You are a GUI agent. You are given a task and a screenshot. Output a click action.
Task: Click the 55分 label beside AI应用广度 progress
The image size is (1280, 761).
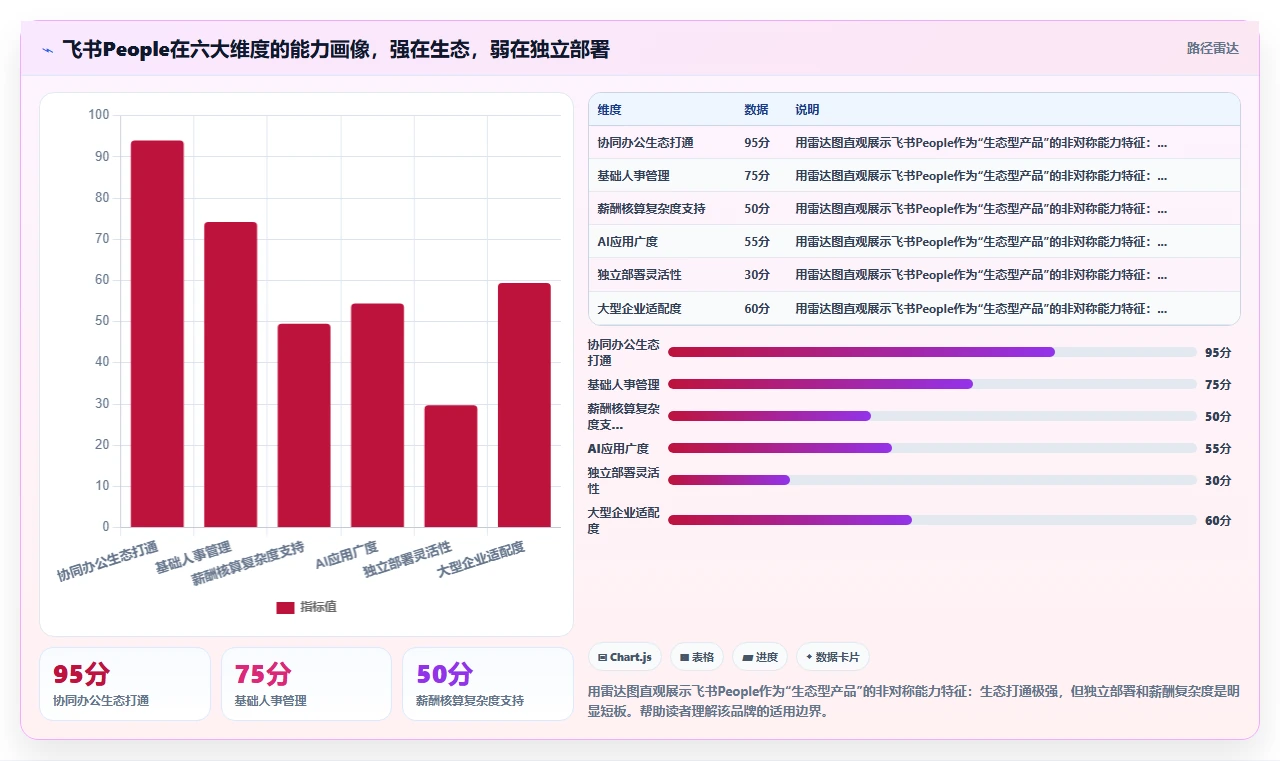tap(1218, 448)
